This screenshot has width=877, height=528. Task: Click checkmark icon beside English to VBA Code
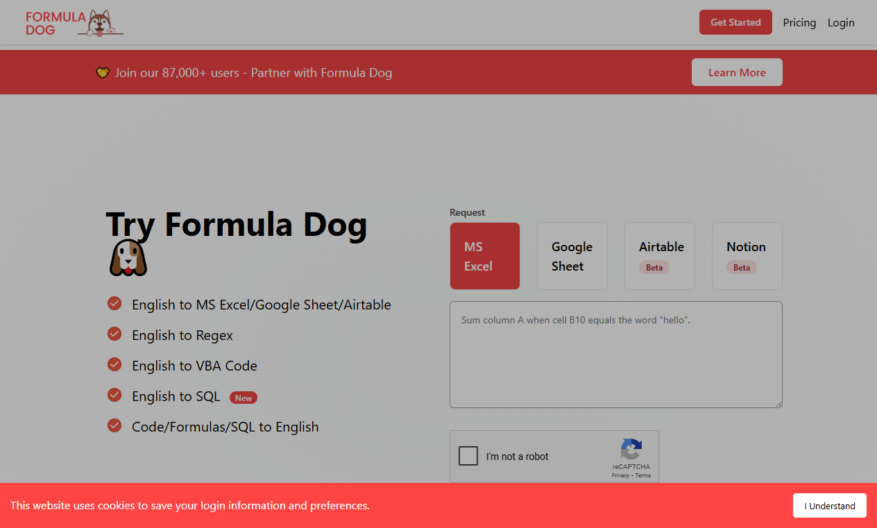115,365
